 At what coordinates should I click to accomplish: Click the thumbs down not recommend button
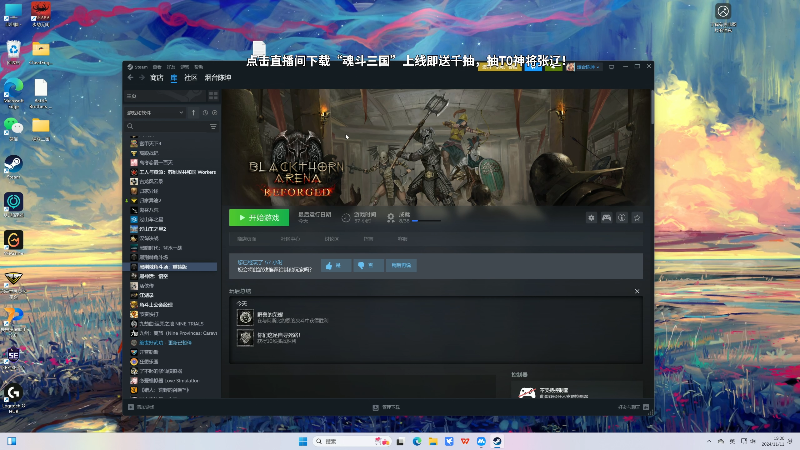(x=368, y=265)
